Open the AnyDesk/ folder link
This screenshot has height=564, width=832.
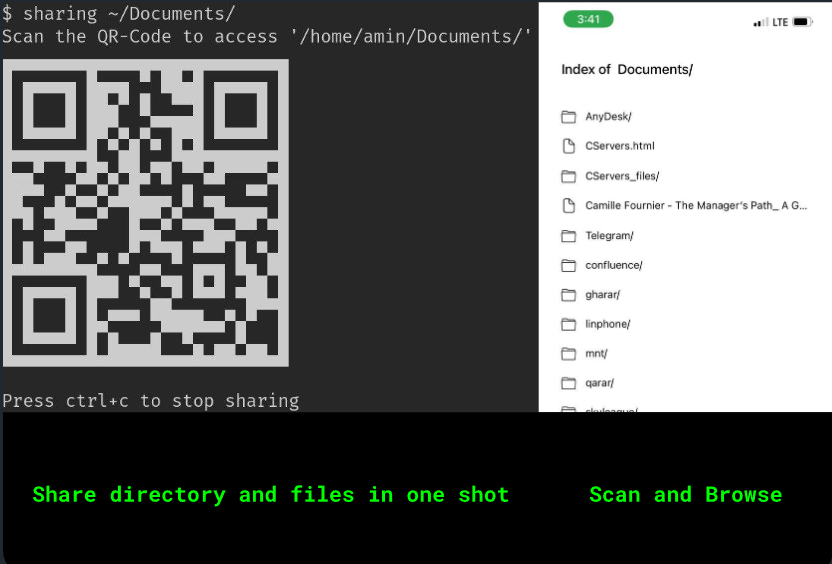[x=608, y=117]
